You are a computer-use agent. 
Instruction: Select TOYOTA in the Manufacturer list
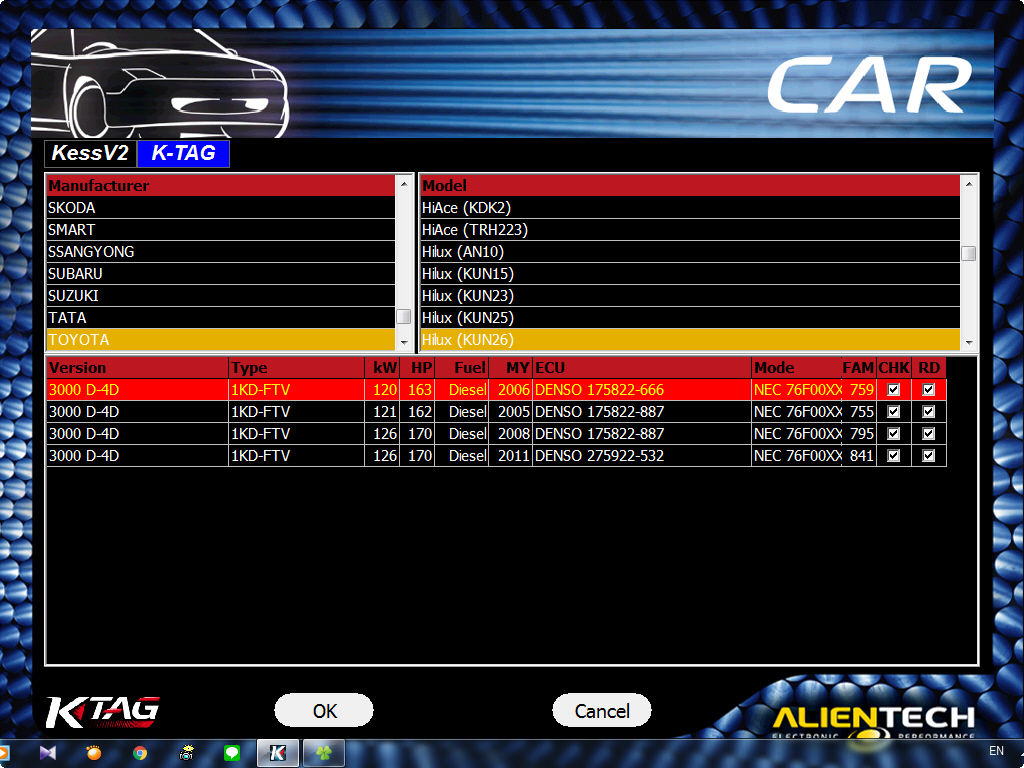[x=221, y=340]
